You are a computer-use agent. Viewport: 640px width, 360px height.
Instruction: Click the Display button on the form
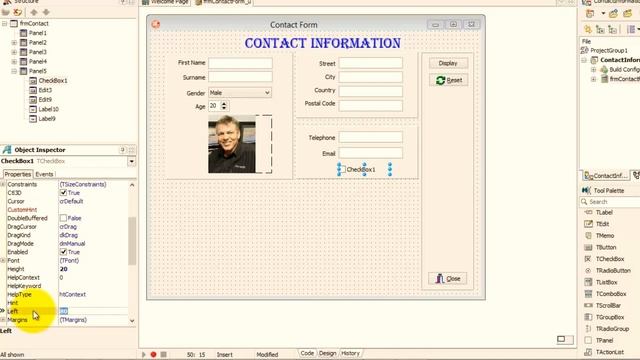(x=448, y=63)
